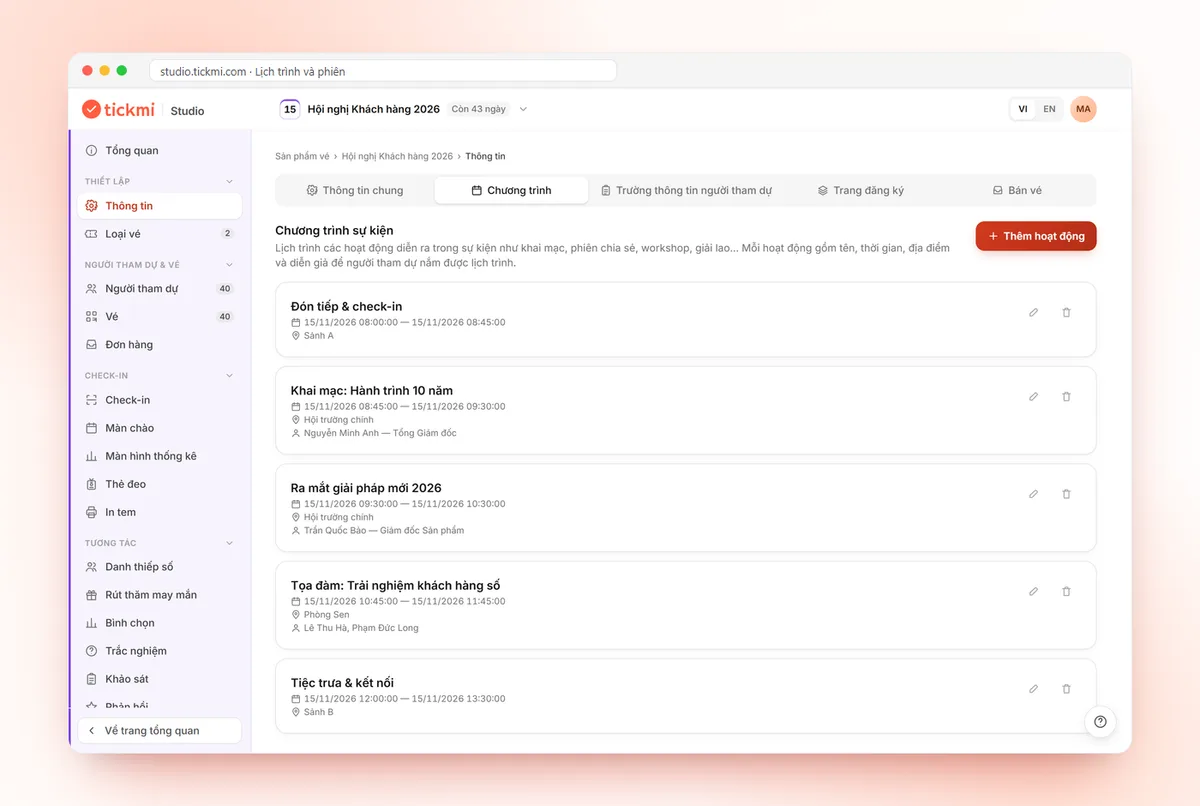Open Danh thiếp số in the sidebar
This screenshot has width=1200, height=806.
[160, 567]
